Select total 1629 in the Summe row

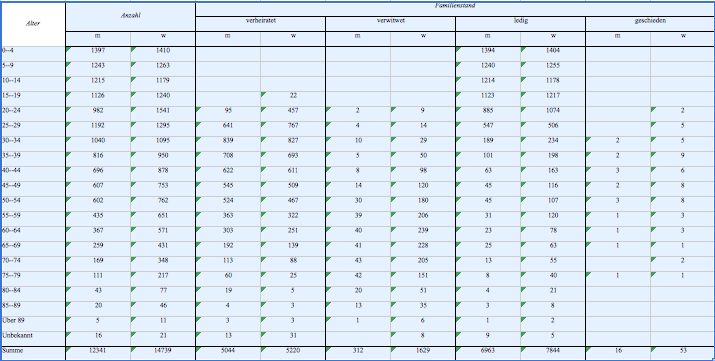423,354
